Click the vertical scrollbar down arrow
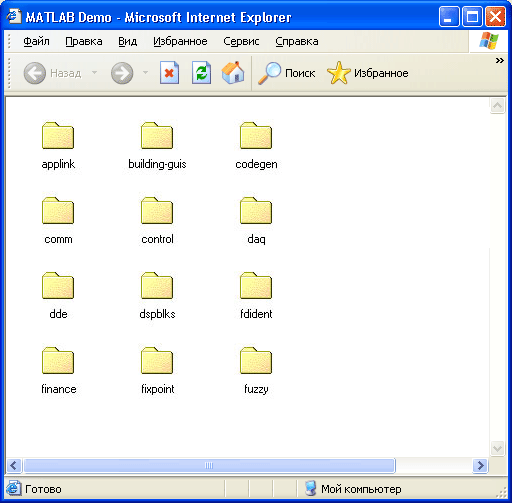Screen dimensions: 512x503 tap(497, 448)
